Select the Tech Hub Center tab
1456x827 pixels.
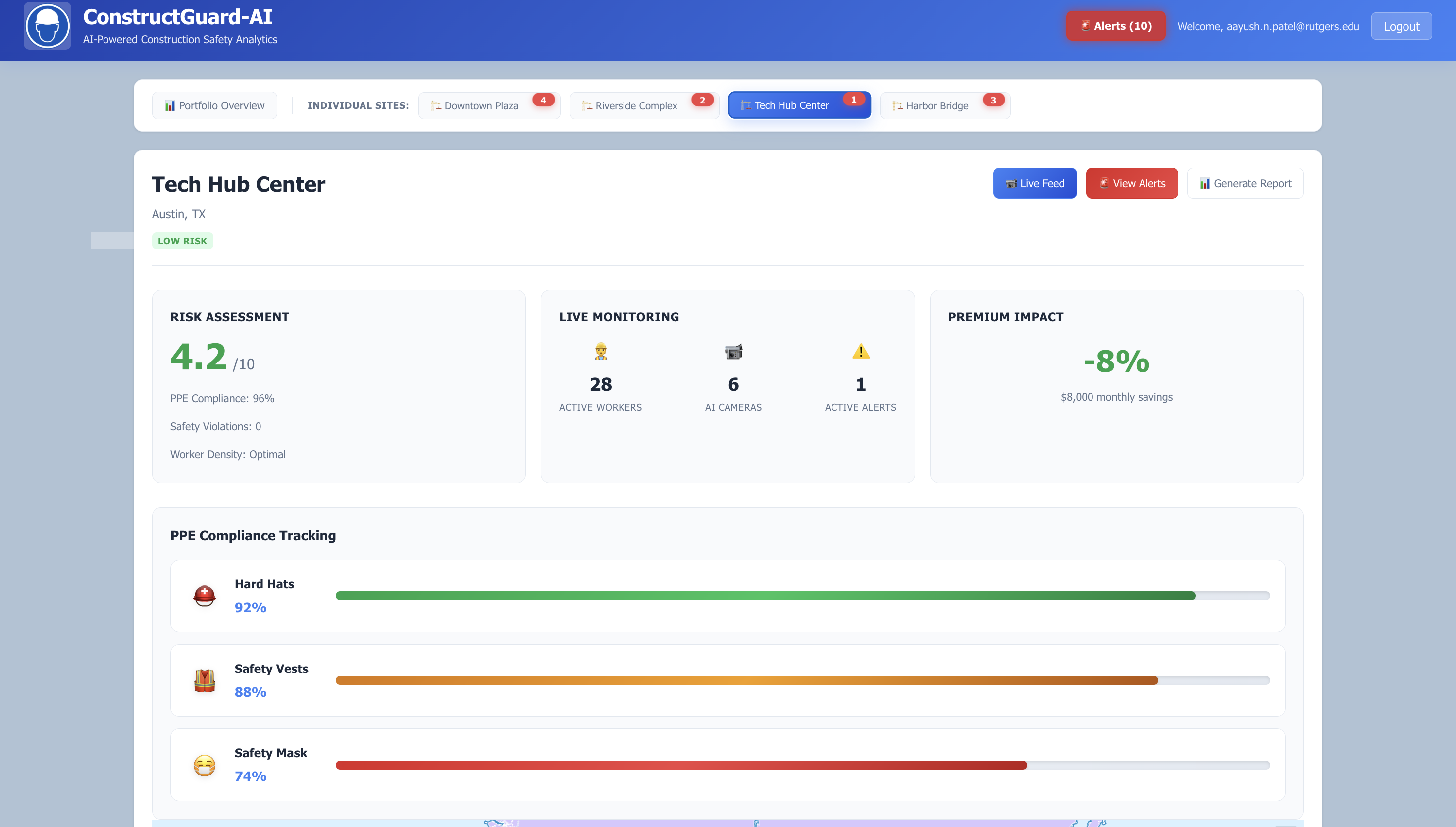(791, 105)
